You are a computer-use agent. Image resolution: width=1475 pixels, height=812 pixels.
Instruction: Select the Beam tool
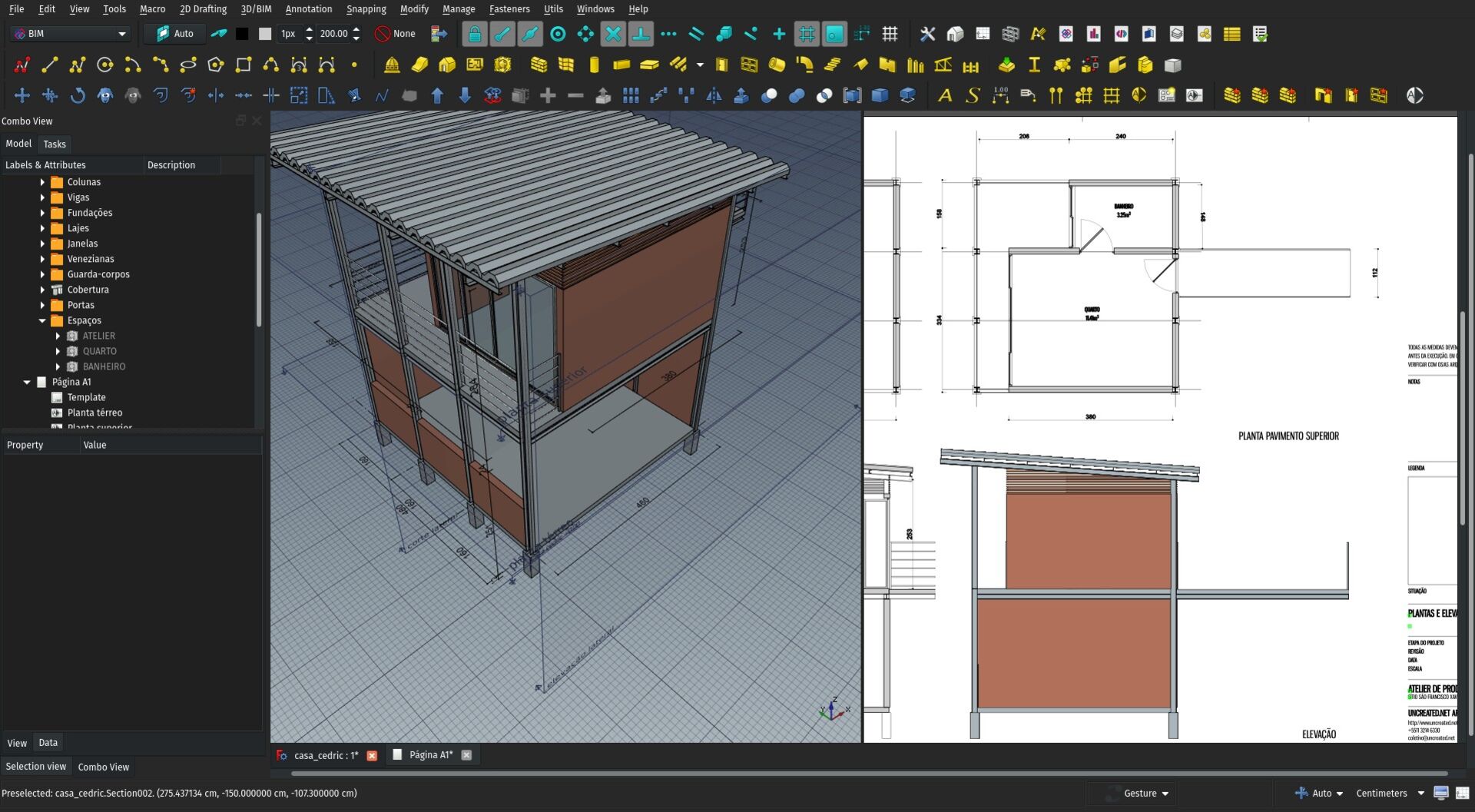click(621, 65)
